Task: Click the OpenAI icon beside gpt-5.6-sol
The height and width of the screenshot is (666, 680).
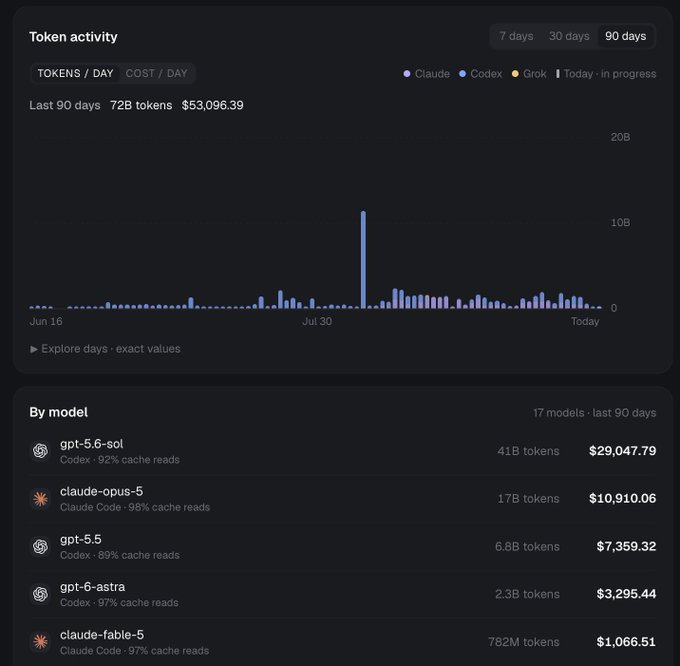Action: (x=41, y=451)
